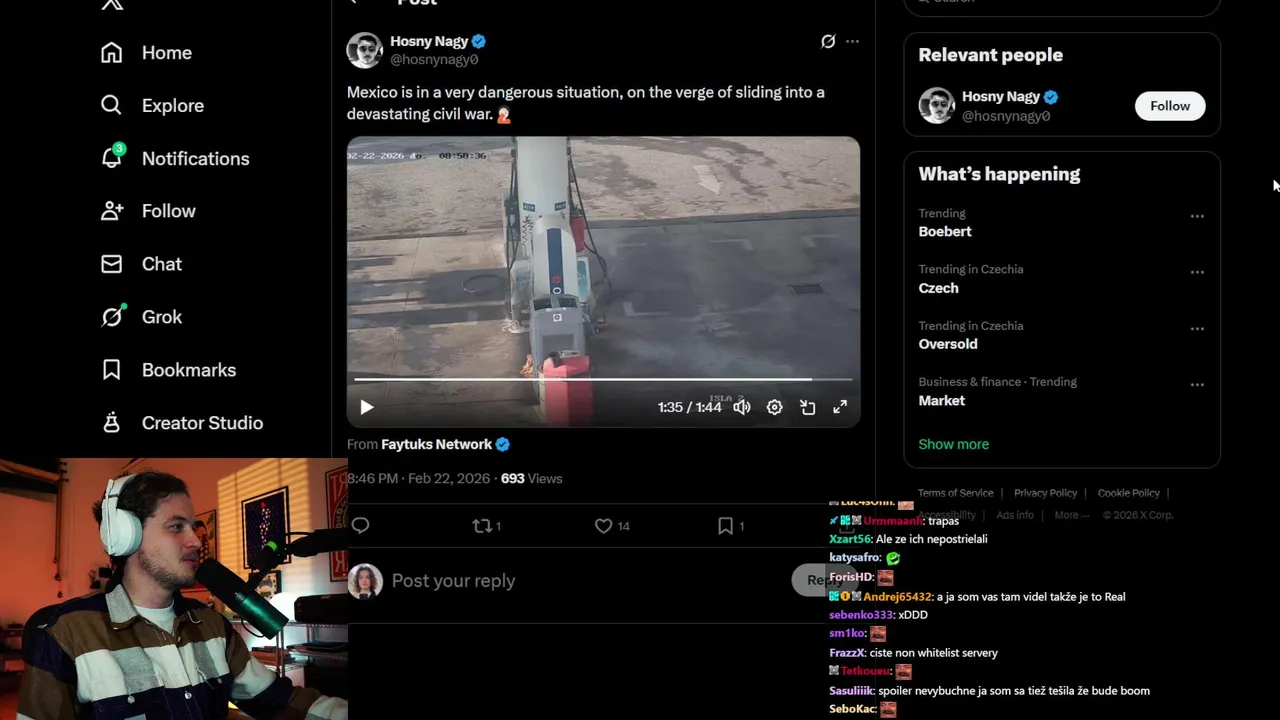Open Hosny Nagy profile in Relevant people

1001,97
